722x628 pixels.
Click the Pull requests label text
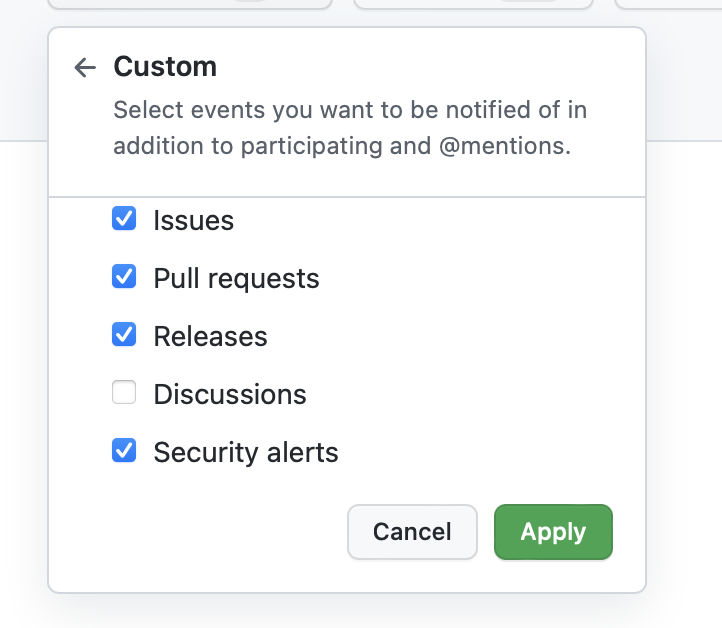(x=236, y=278)
